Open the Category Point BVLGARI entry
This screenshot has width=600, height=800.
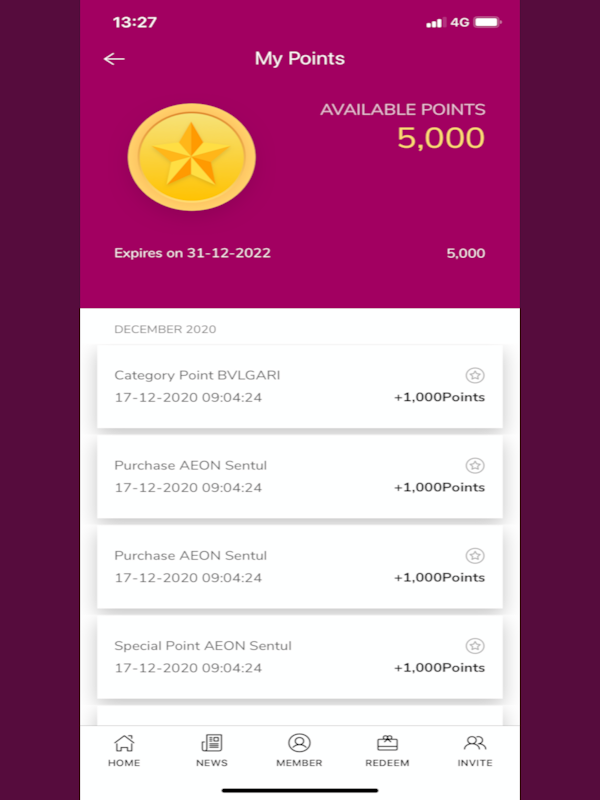(300, 387)
